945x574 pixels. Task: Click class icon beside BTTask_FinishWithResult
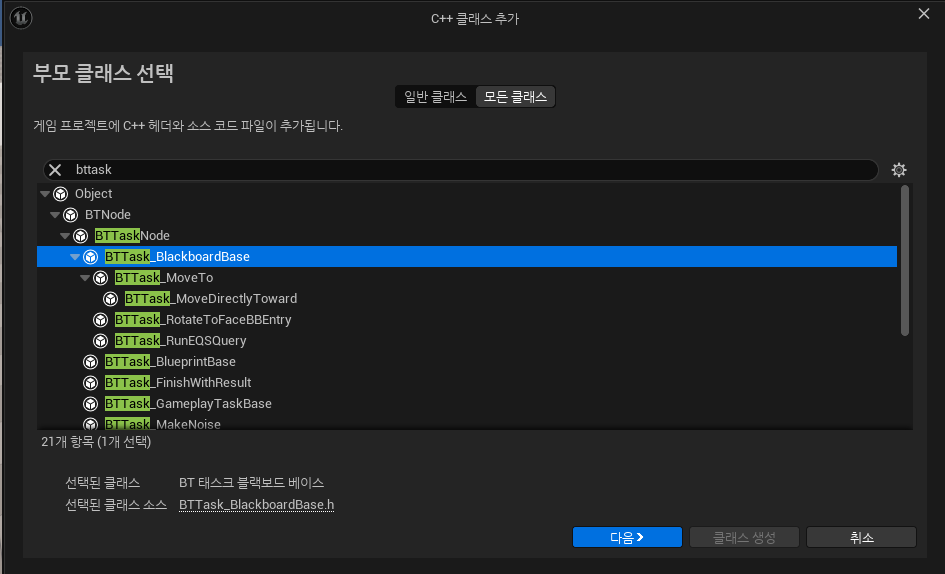(90, 383)
